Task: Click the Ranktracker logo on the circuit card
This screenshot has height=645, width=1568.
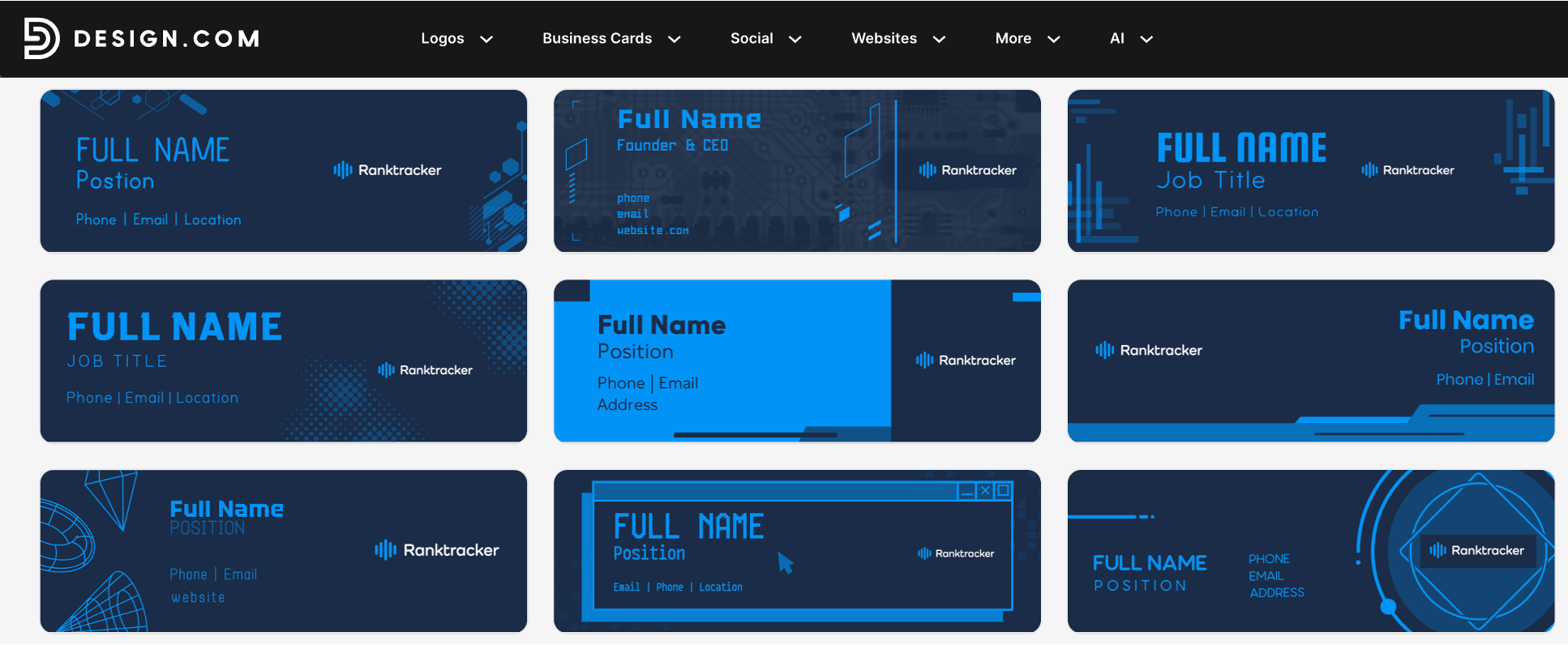Action: (x=967, y=170)
